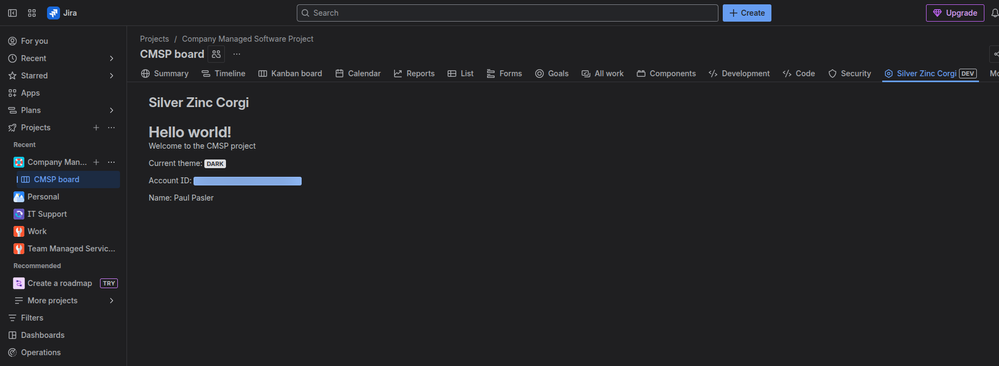Click the CMSP board title
999x366 pixels.
click(x=172, y=54)
